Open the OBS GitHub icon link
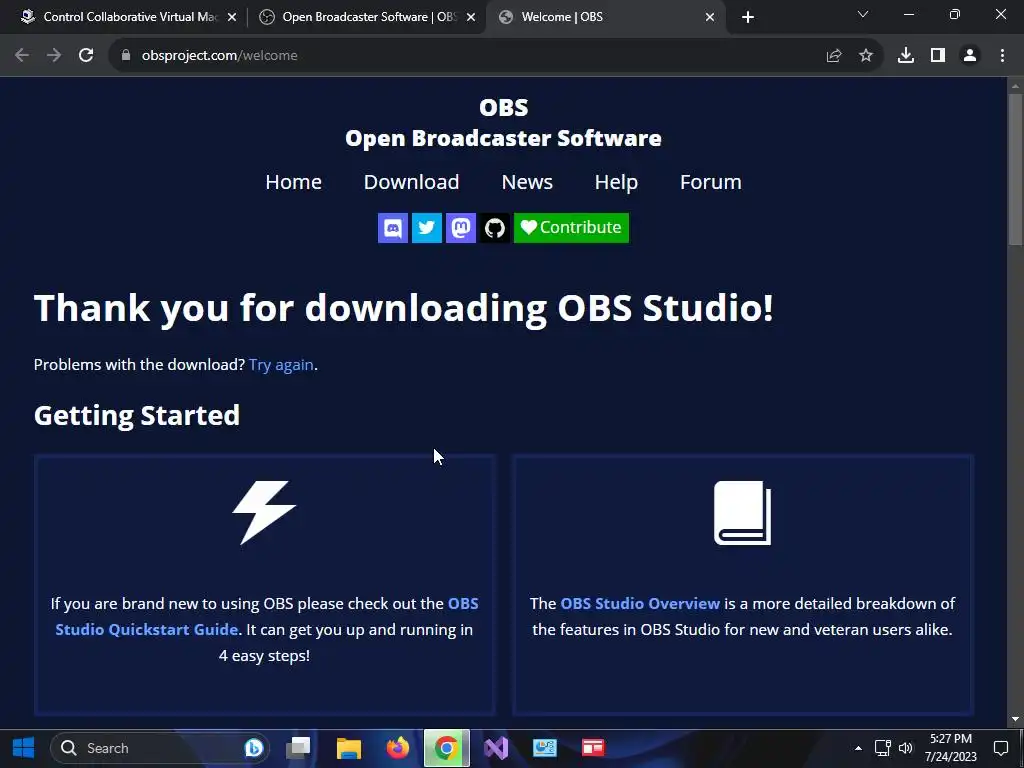 click(494, 228)
